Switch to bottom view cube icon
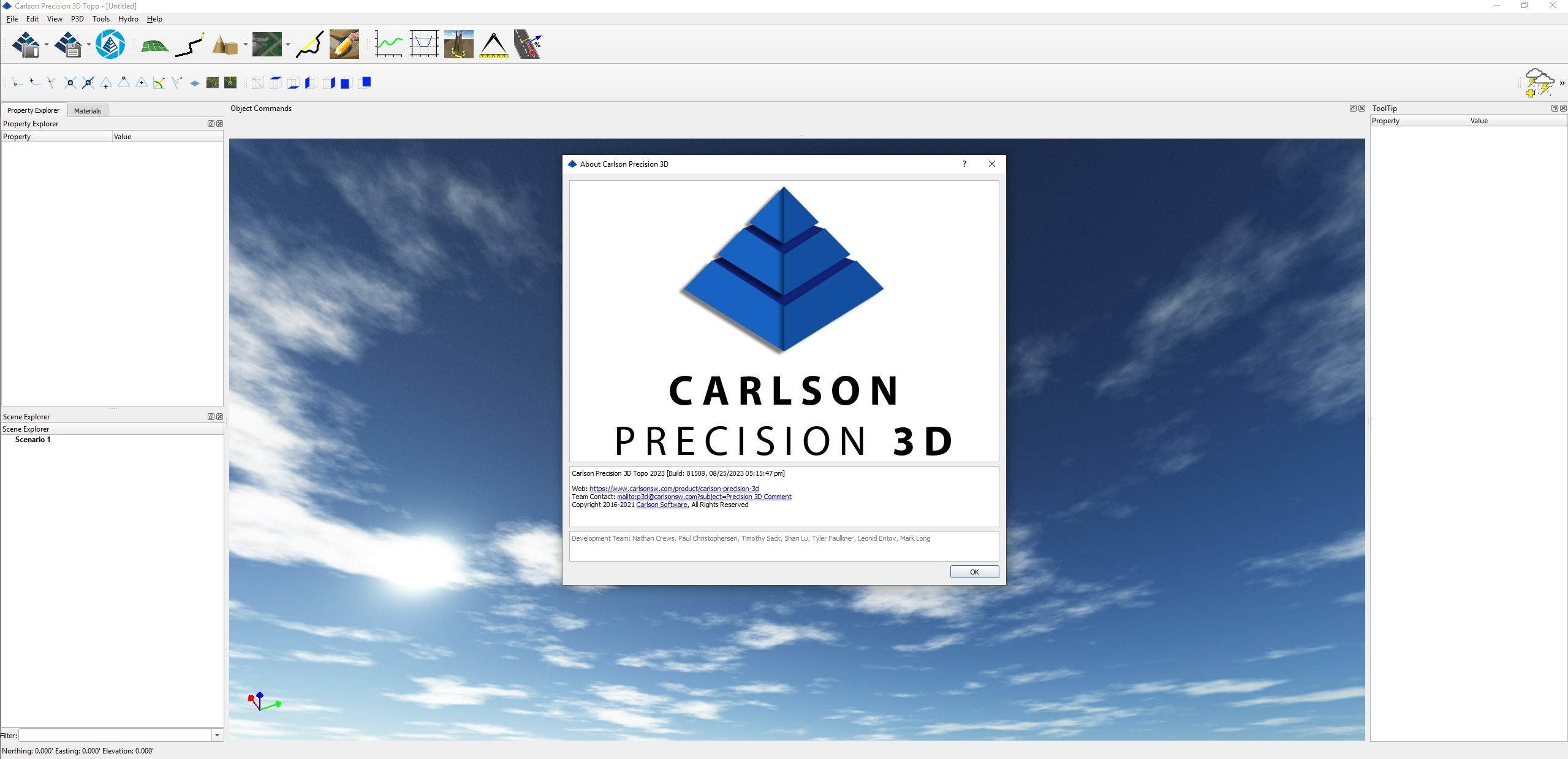 (x=294, y=83)
